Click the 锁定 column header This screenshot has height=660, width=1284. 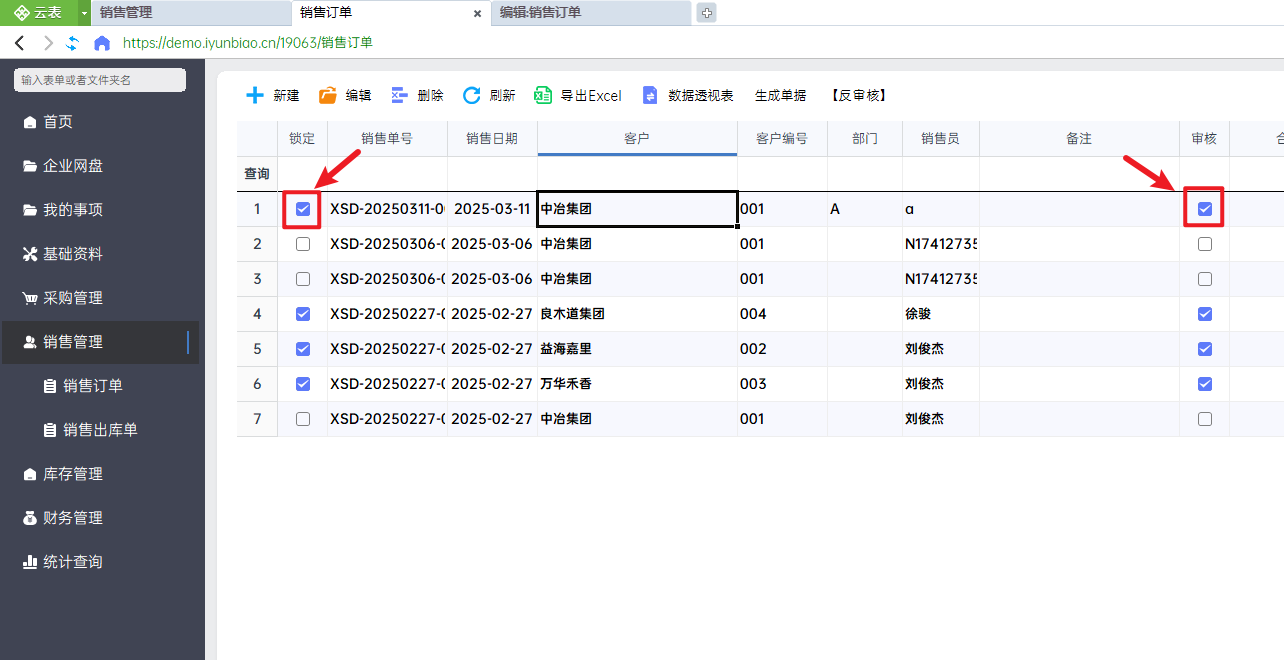302,139
